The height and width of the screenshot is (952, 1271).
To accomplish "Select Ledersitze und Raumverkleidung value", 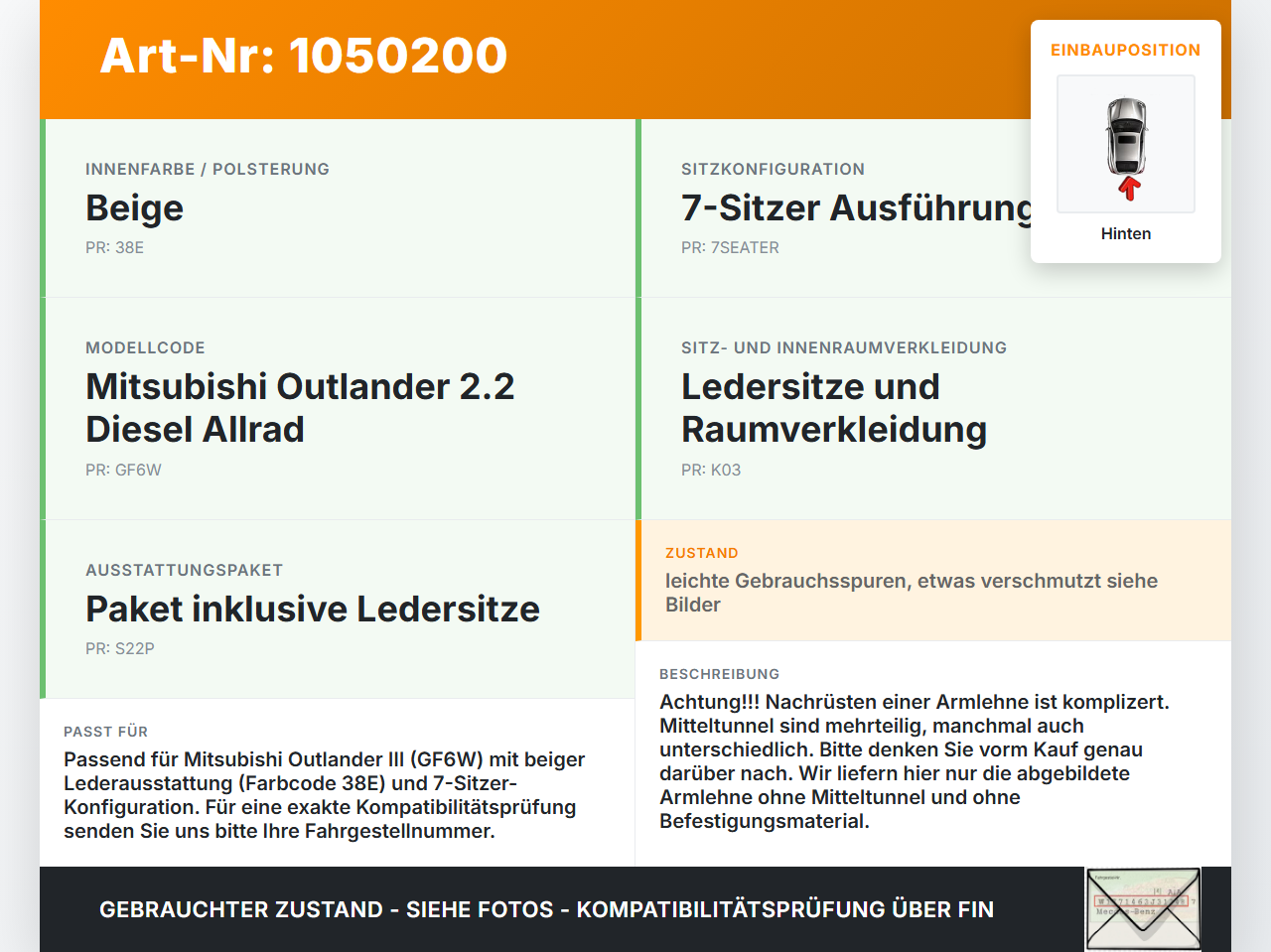I will (834, 408).
